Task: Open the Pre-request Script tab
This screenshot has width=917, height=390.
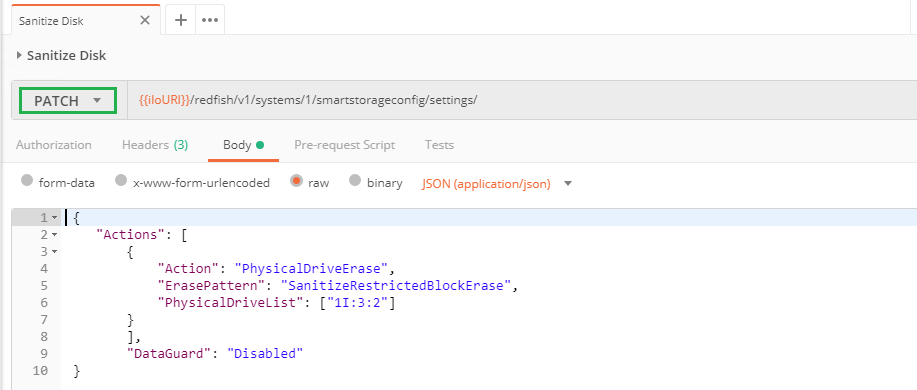Action: point(344,145)
